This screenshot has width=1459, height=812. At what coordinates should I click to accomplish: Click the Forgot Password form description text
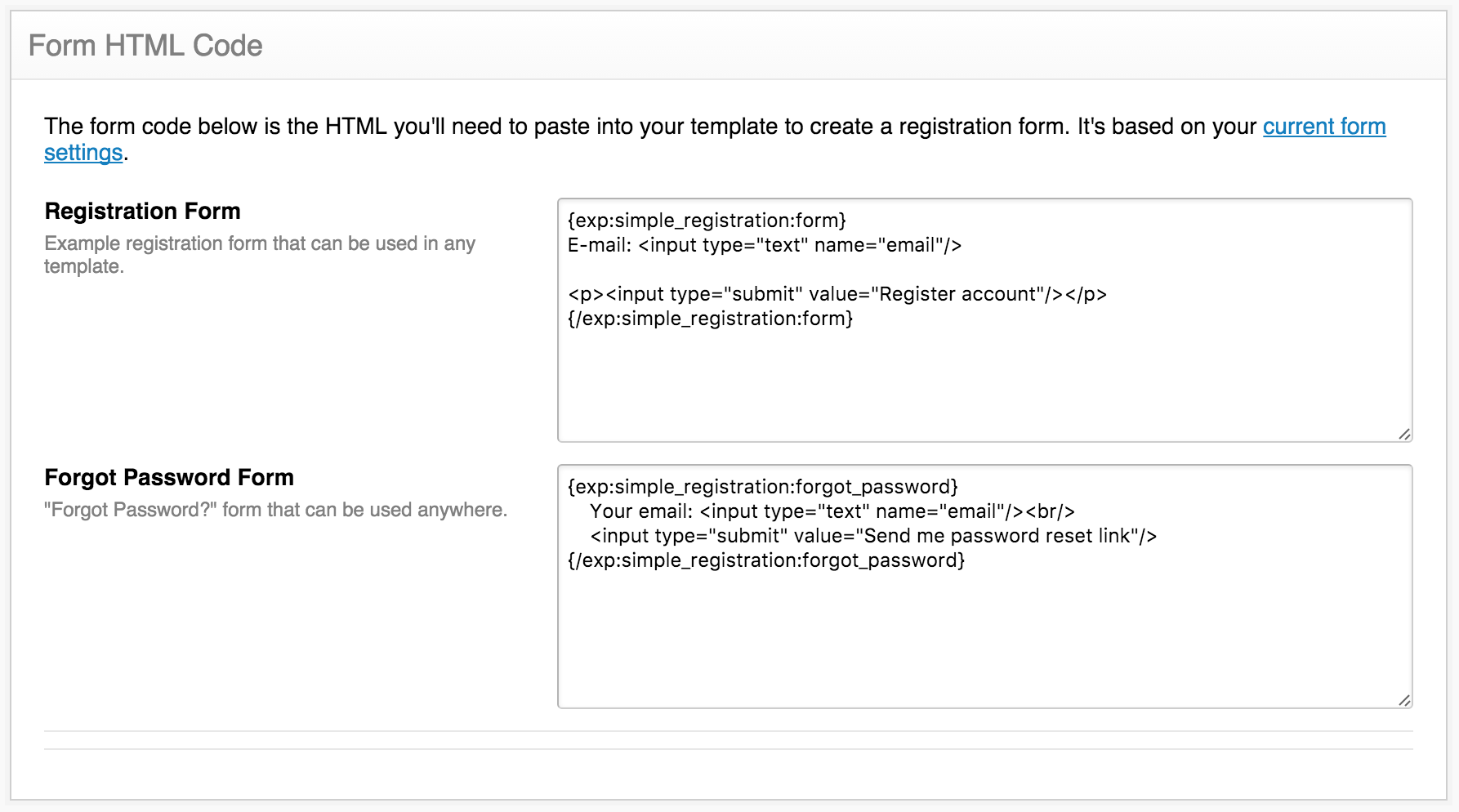pos(275,510)
